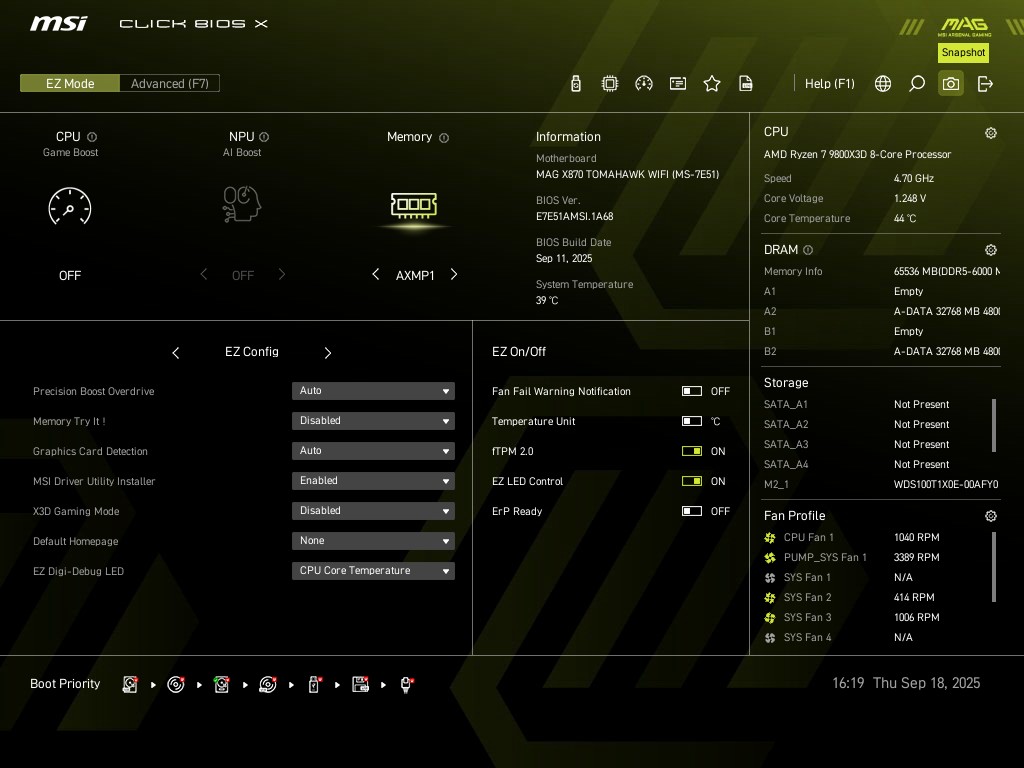Go to next EZ Config page arrow
Image resolution: width=1024 pixels, height=768 pixels.
tap(328, 353)
